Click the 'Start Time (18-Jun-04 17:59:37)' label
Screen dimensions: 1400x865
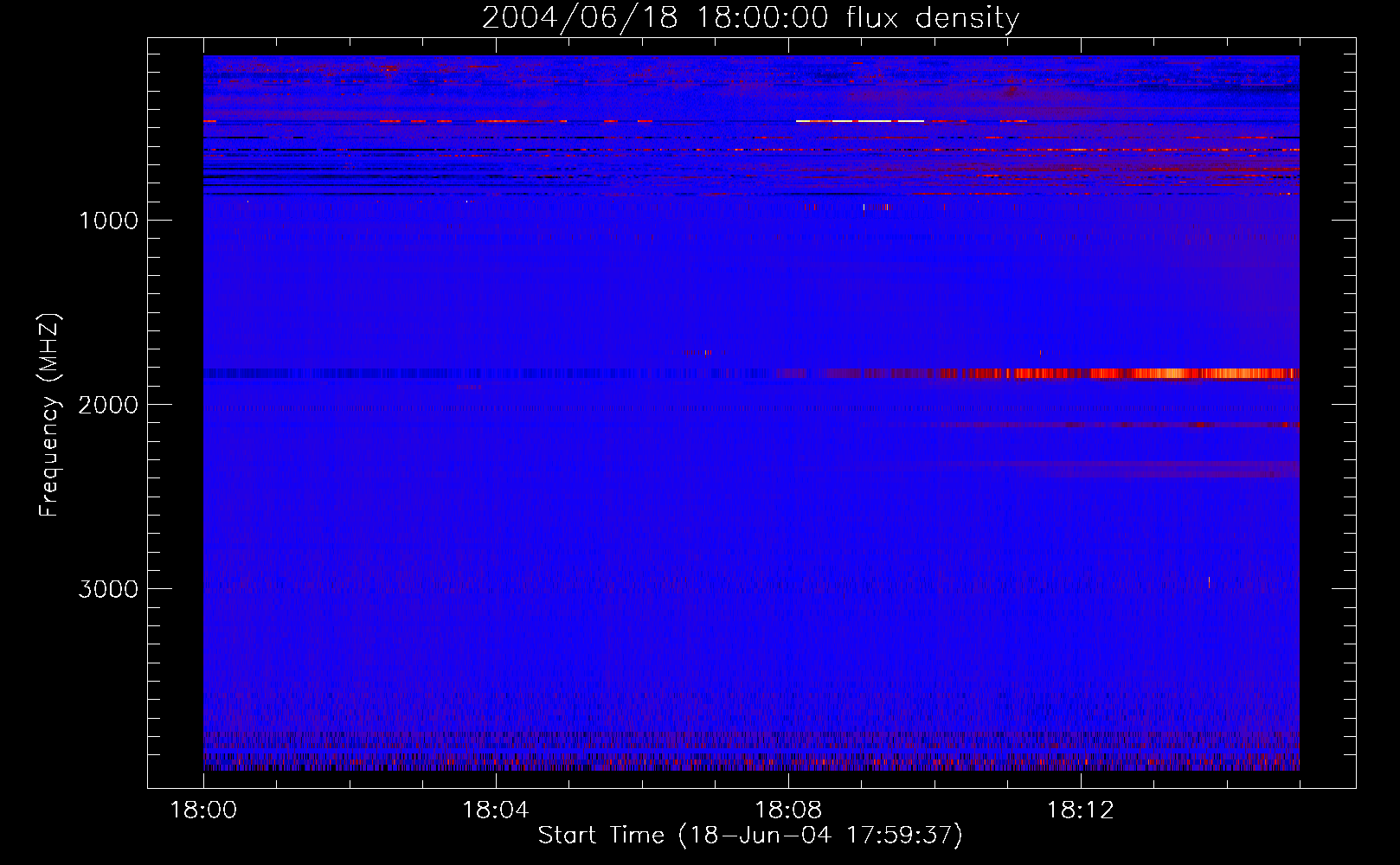750,836
